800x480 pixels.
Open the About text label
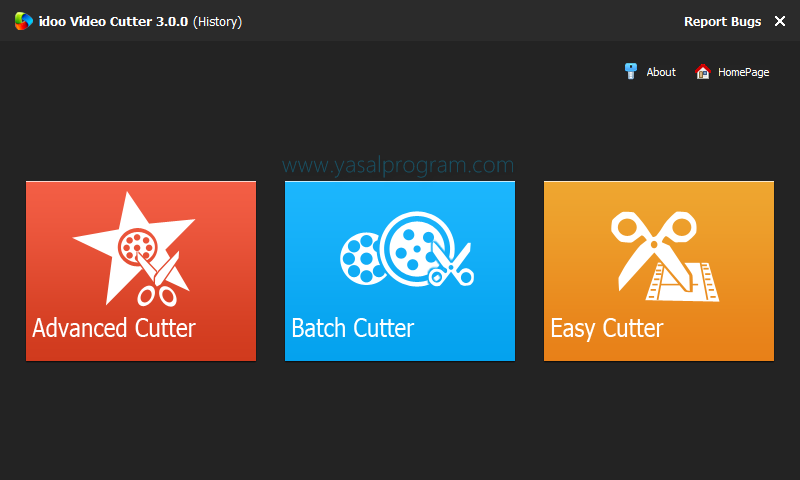point(661,72)
